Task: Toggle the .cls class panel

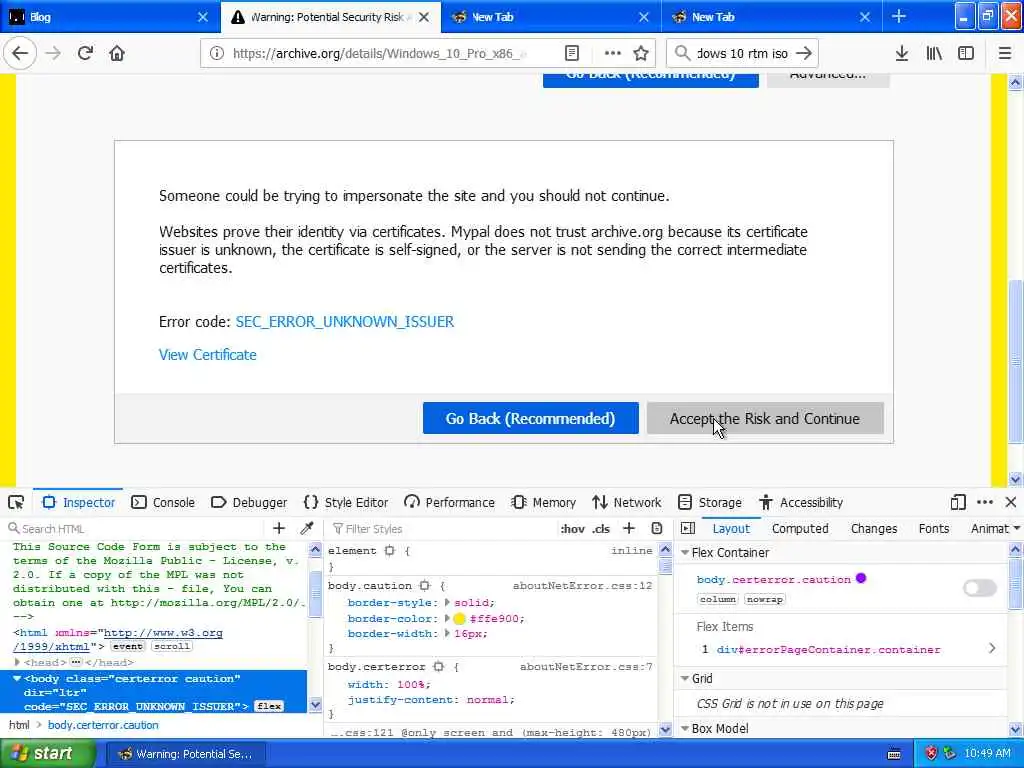Action: point(601,529)
